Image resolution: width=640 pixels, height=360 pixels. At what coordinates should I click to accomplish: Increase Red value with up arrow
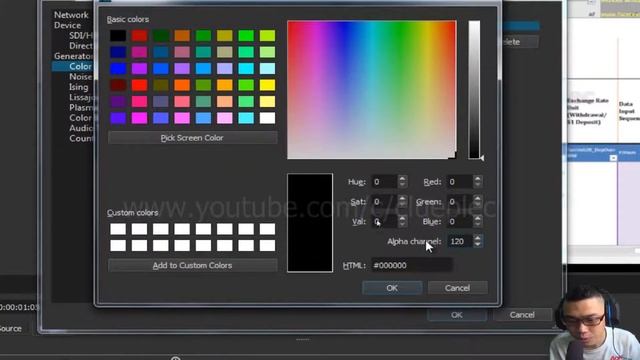click(478, 178)
